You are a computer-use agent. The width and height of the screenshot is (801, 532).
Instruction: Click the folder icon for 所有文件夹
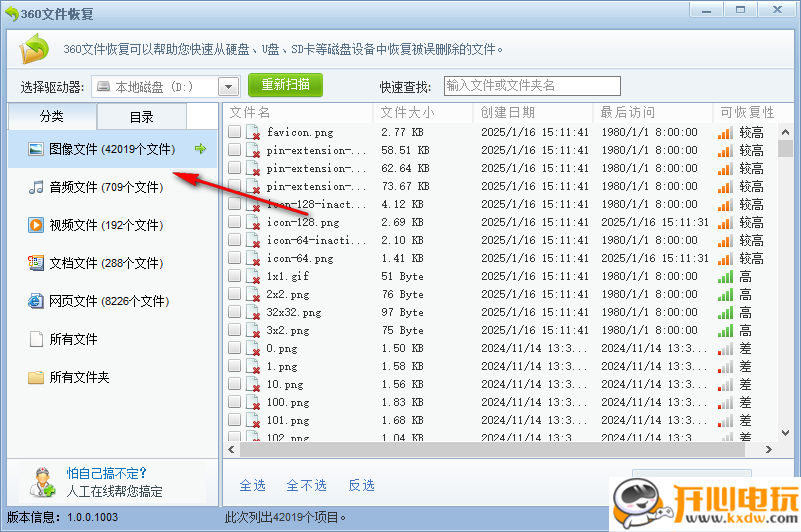click(x=36, y=377)
